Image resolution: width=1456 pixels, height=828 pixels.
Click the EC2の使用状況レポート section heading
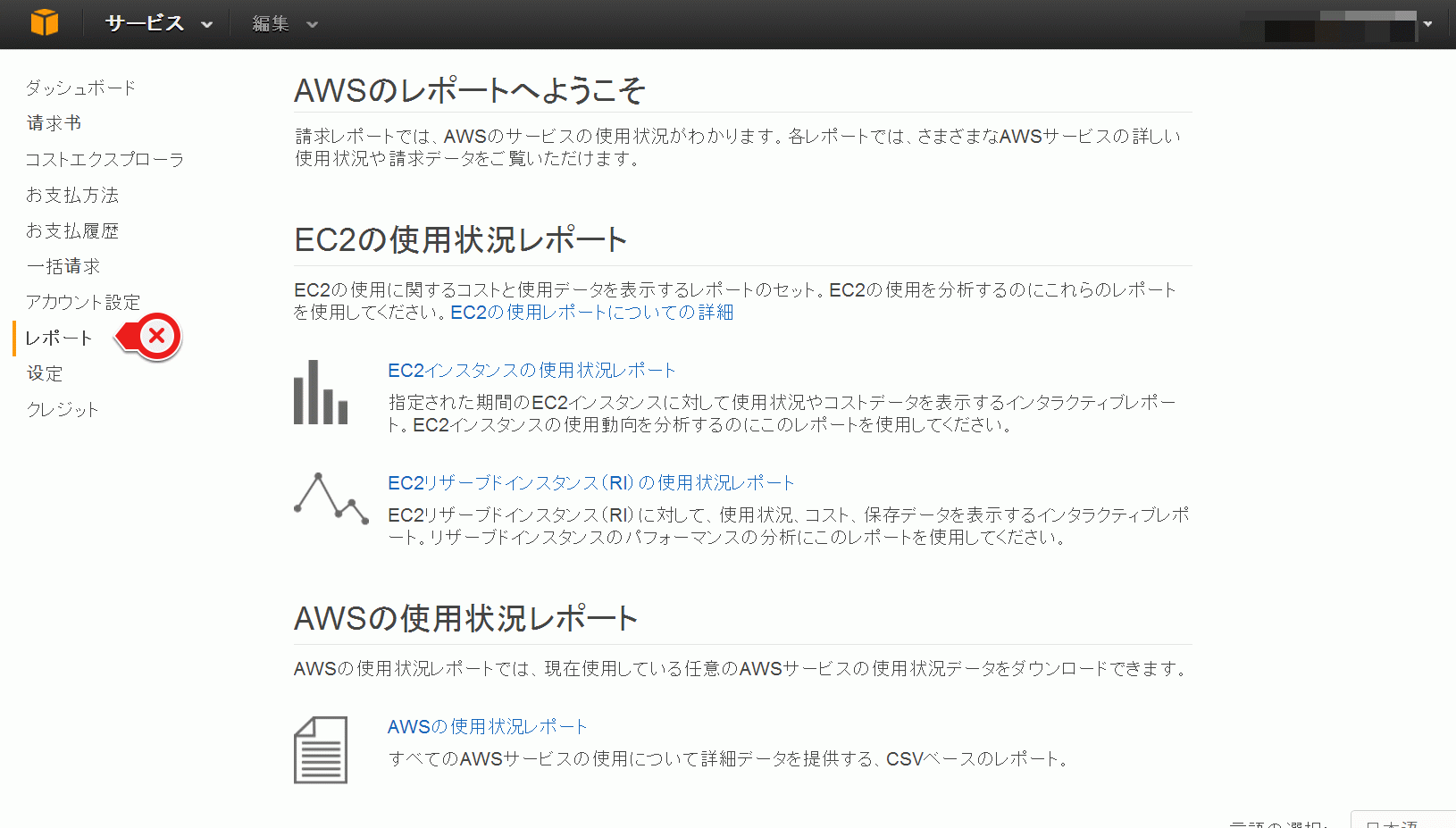[461, 239]
